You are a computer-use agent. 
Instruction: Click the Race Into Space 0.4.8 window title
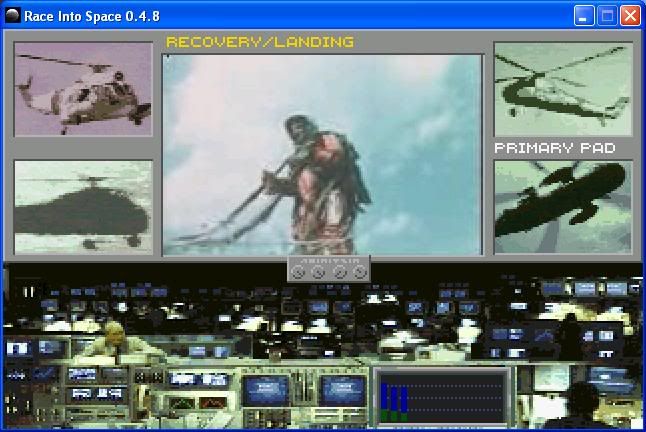click(x=92, y=16)
